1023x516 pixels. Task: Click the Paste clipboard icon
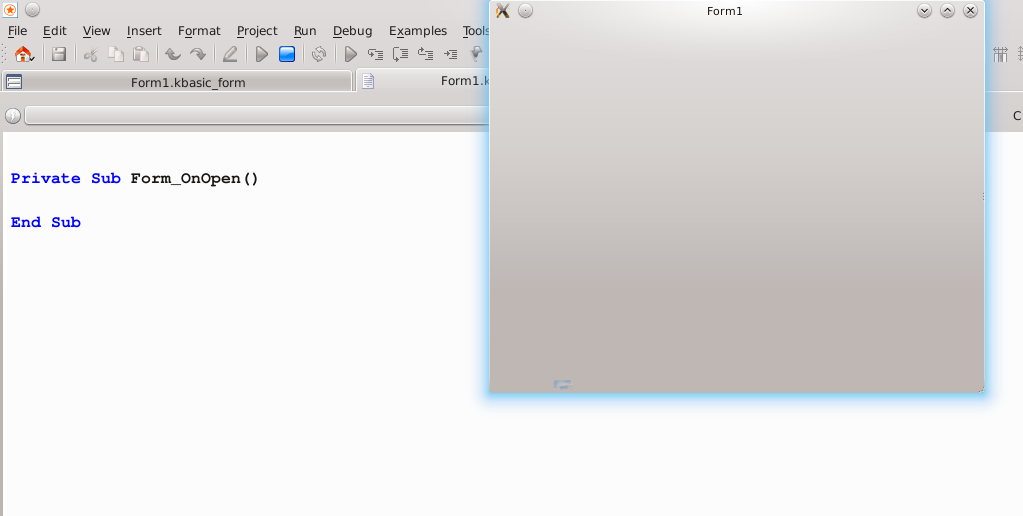point(141,54)
